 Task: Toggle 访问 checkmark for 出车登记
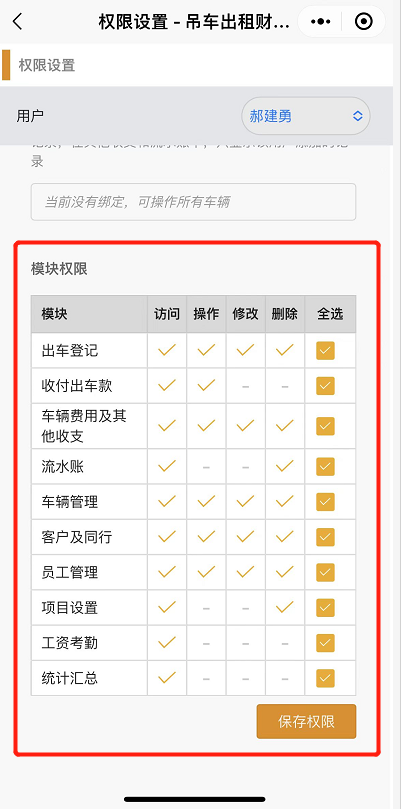(167, 350)
